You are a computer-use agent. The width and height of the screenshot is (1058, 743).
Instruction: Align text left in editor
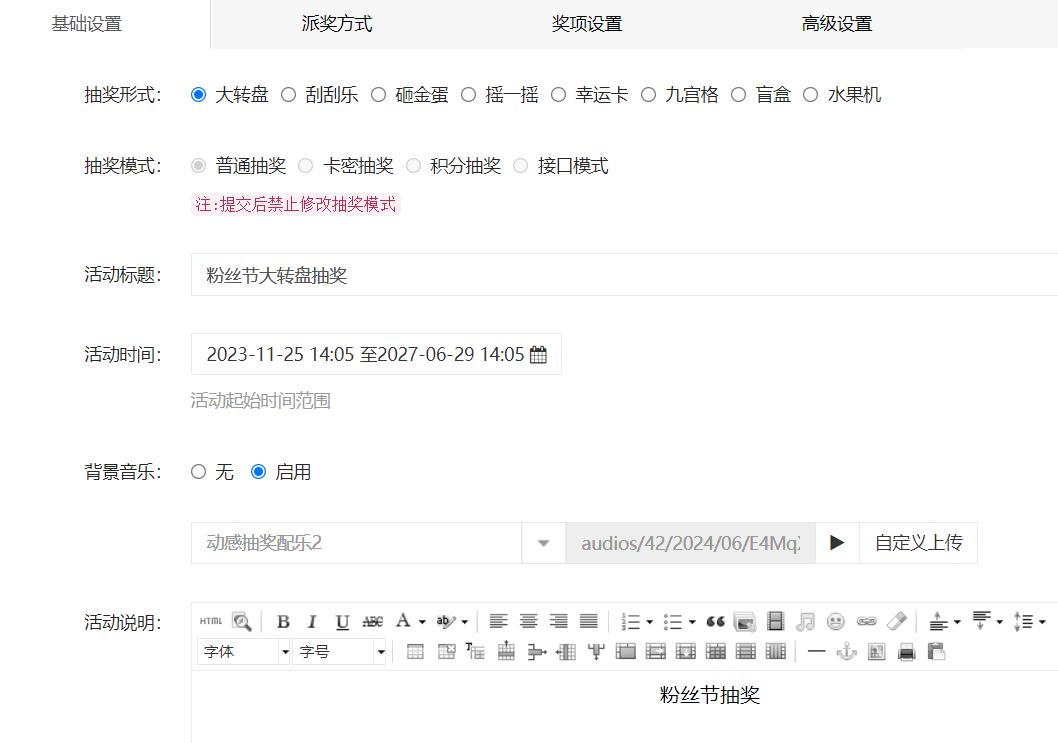point(498,621)
